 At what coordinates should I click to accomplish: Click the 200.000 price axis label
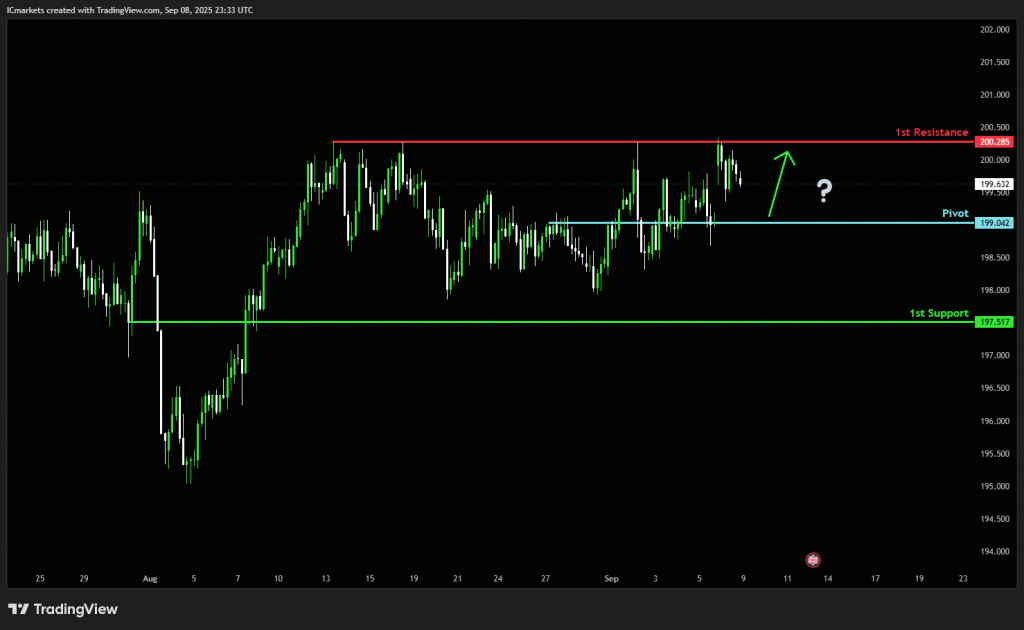click(995, 160)
